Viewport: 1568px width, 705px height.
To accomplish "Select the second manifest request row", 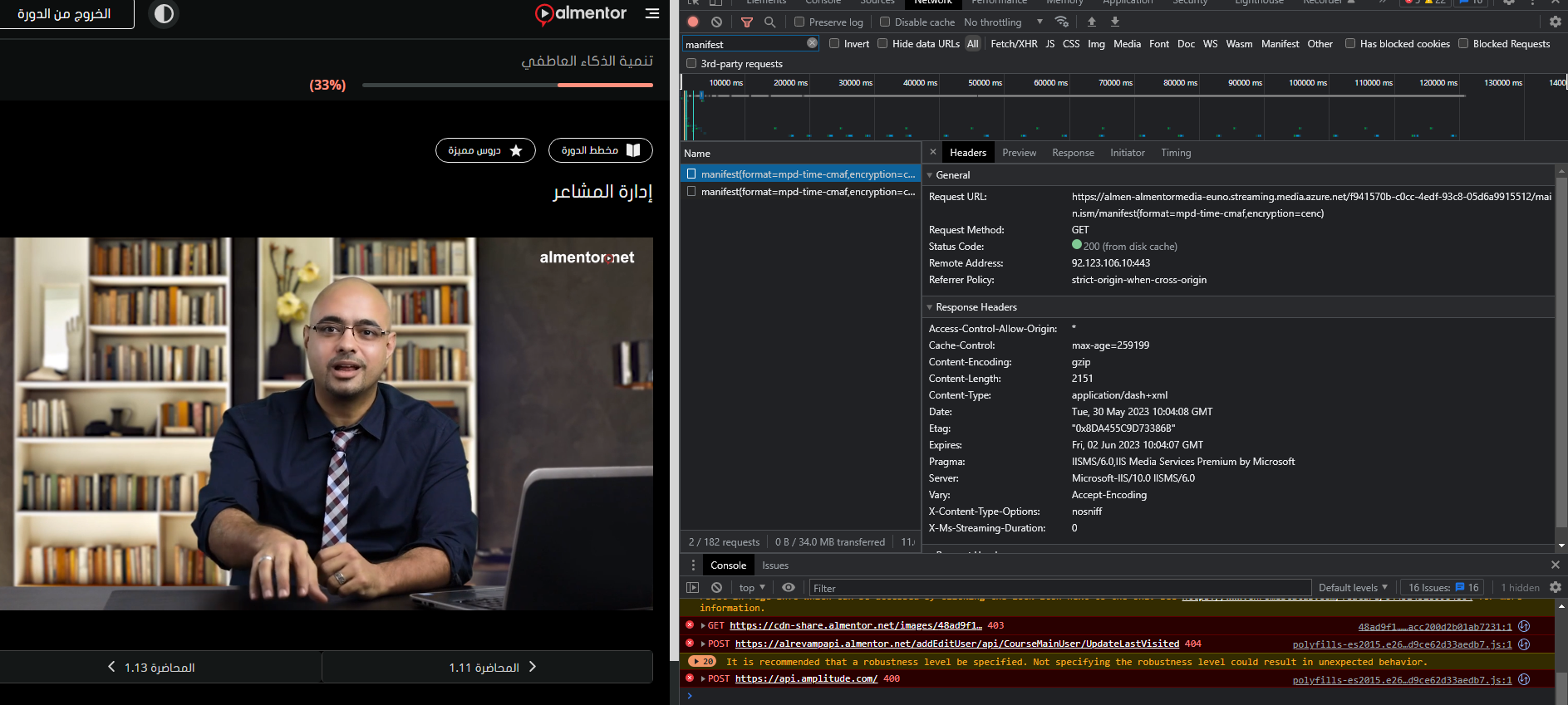I will click(800, 192).
